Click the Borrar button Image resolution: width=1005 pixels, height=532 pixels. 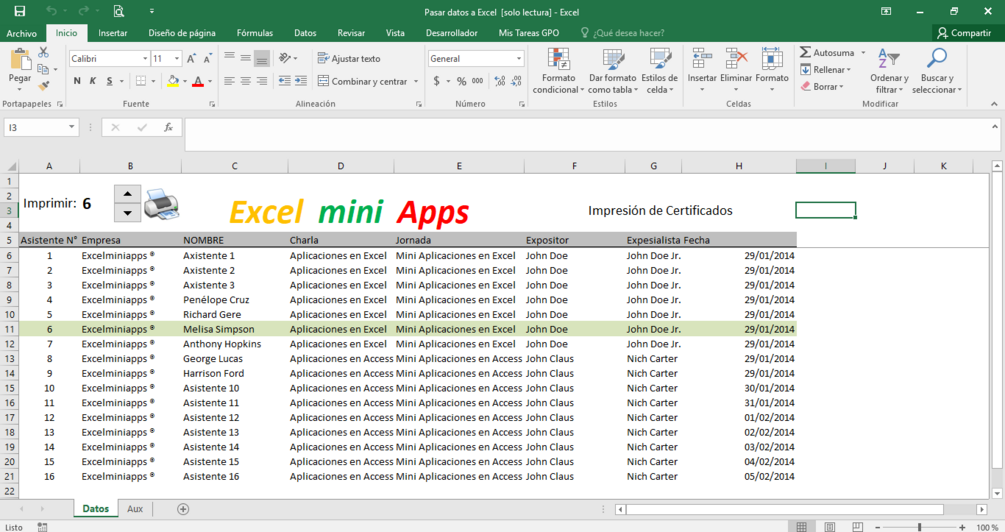tap(822, 87)
